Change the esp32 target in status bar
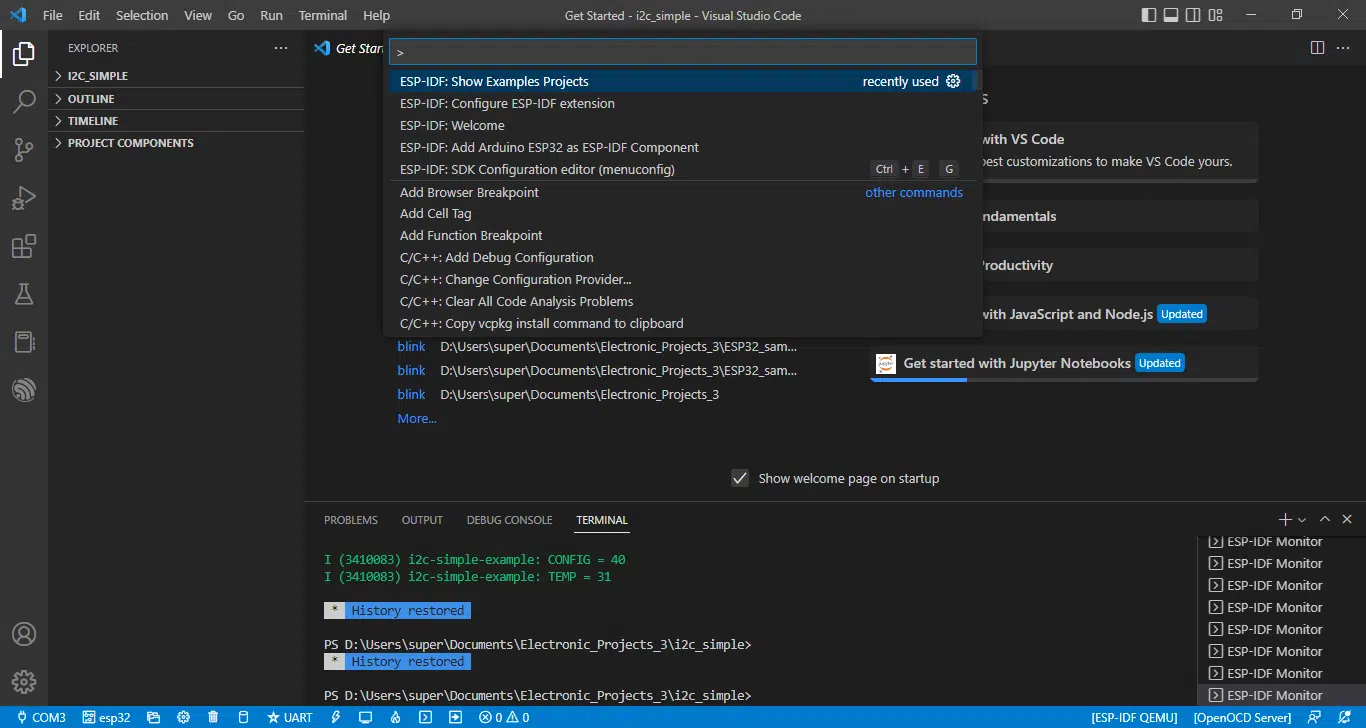Screen dimensions: 1366x728 (106, 717)
